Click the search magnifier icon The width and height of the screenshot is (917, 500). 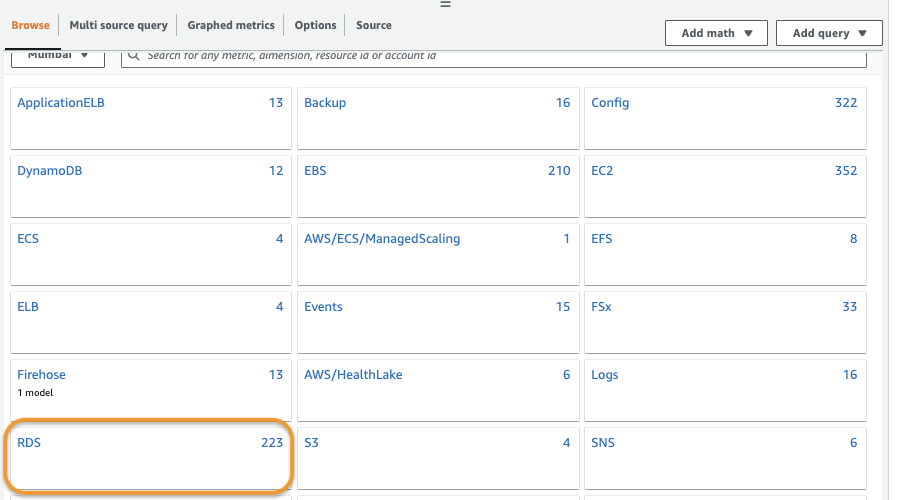click(x=133, y=56)
